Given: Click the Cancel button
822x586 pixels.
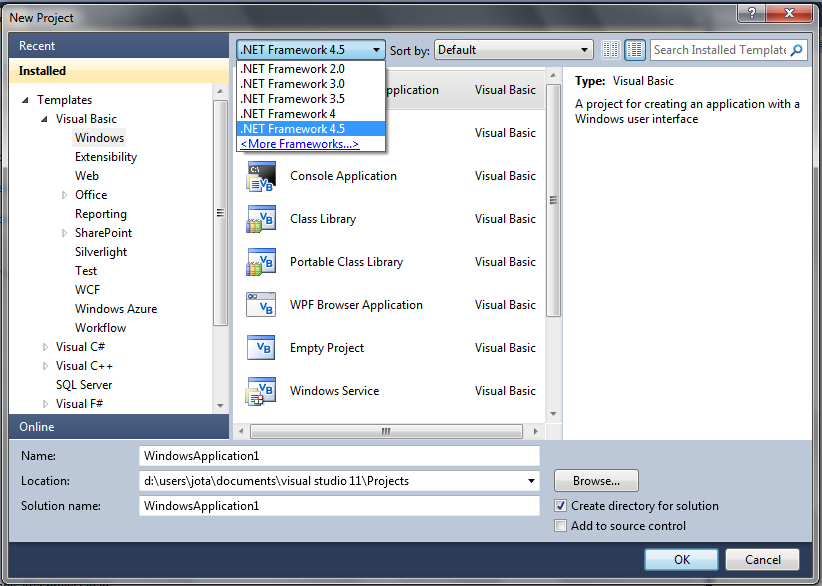Looking at the screenshot, I should pyautogui.click(x=762, y=560).
